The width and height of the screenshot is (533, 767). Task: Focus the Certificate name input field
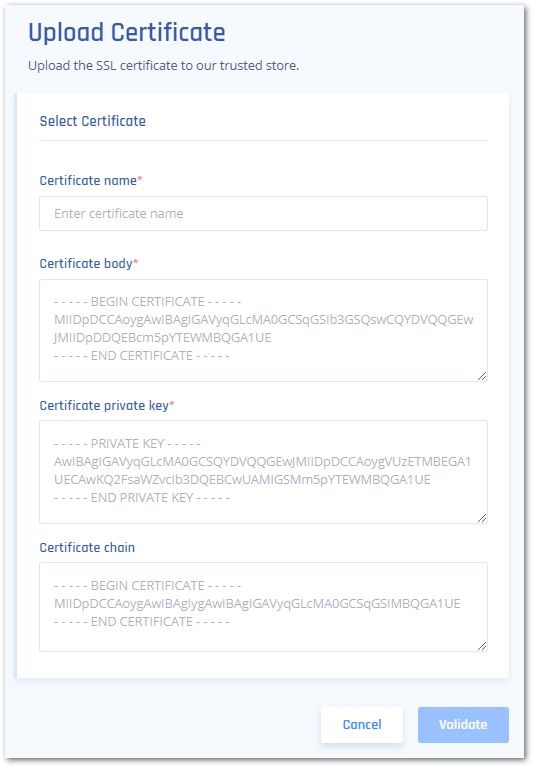263,213
